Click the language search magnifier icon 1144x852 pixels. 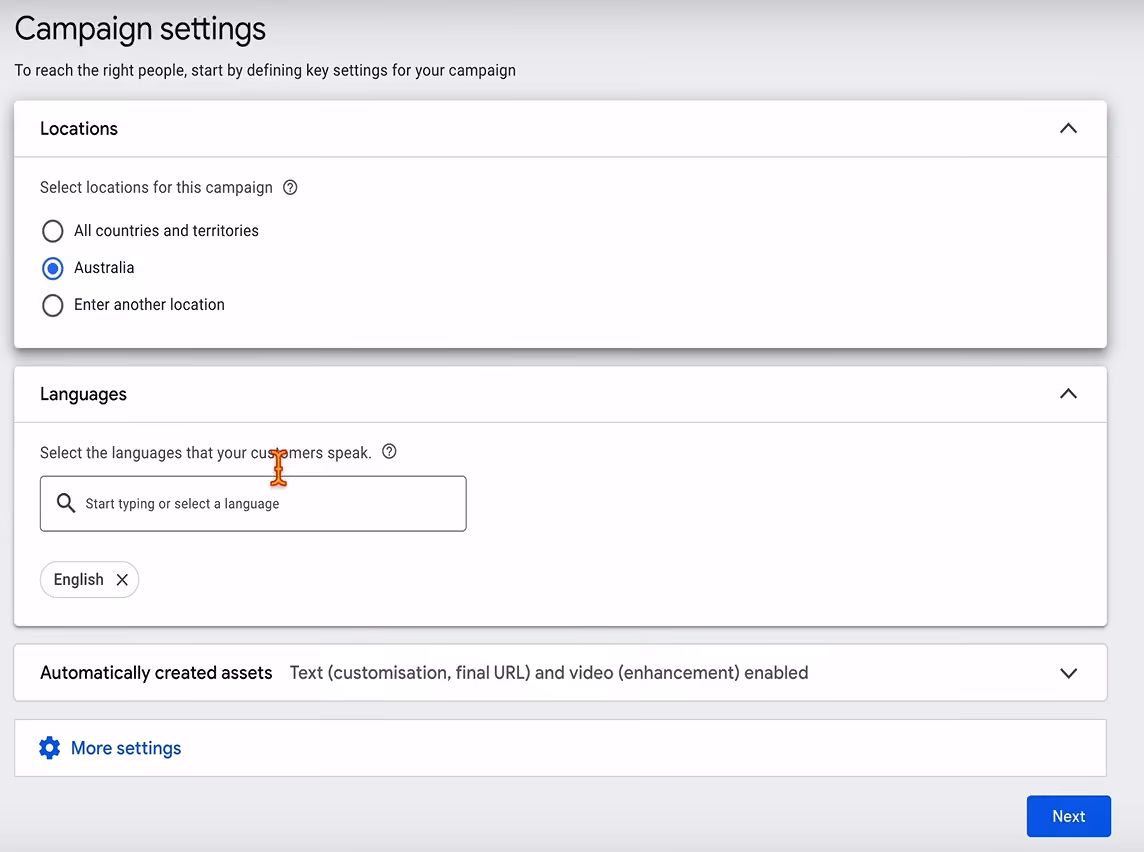(x=66, y=503)
